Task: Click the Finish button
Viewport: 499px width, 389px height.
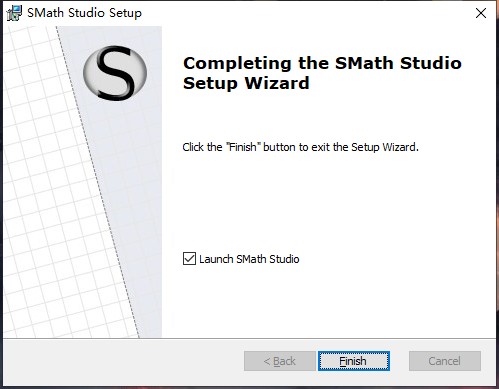Action: [x=354, y=361]
